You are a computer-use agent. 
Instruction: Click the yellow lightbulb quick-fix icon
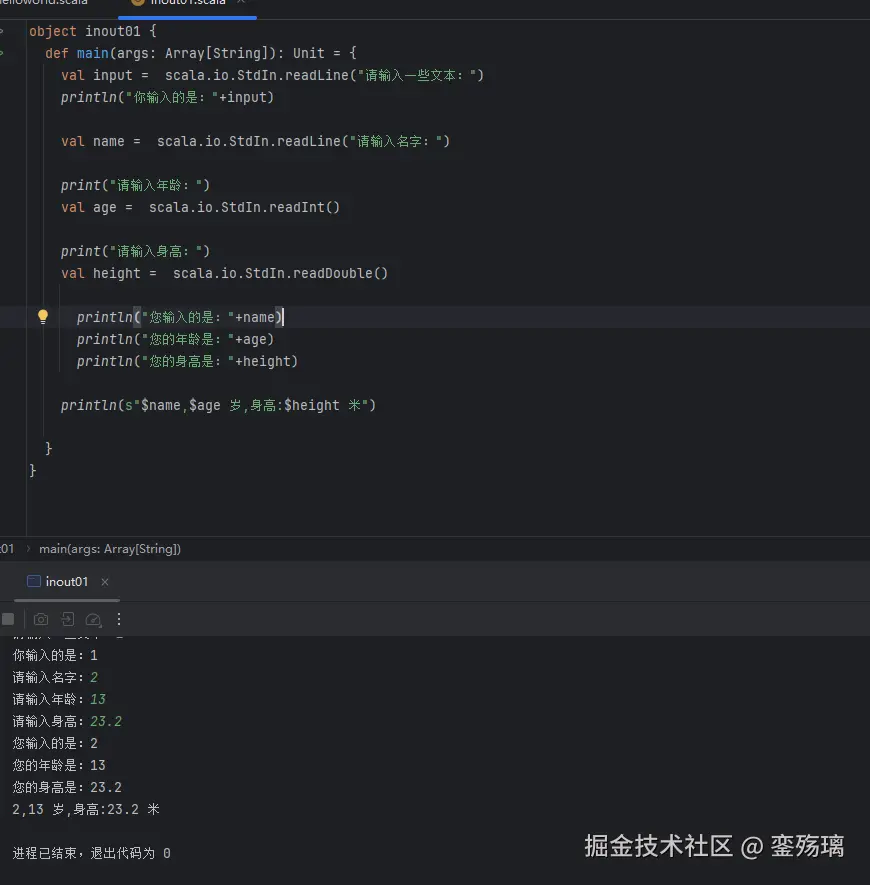43,317
